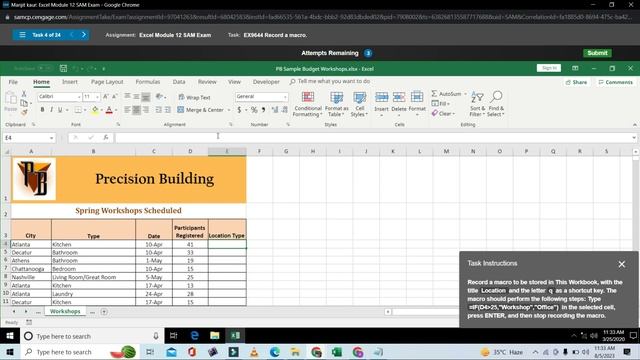
Task: Click the Copy icon in Clipboard group
Action: [24, 103]
